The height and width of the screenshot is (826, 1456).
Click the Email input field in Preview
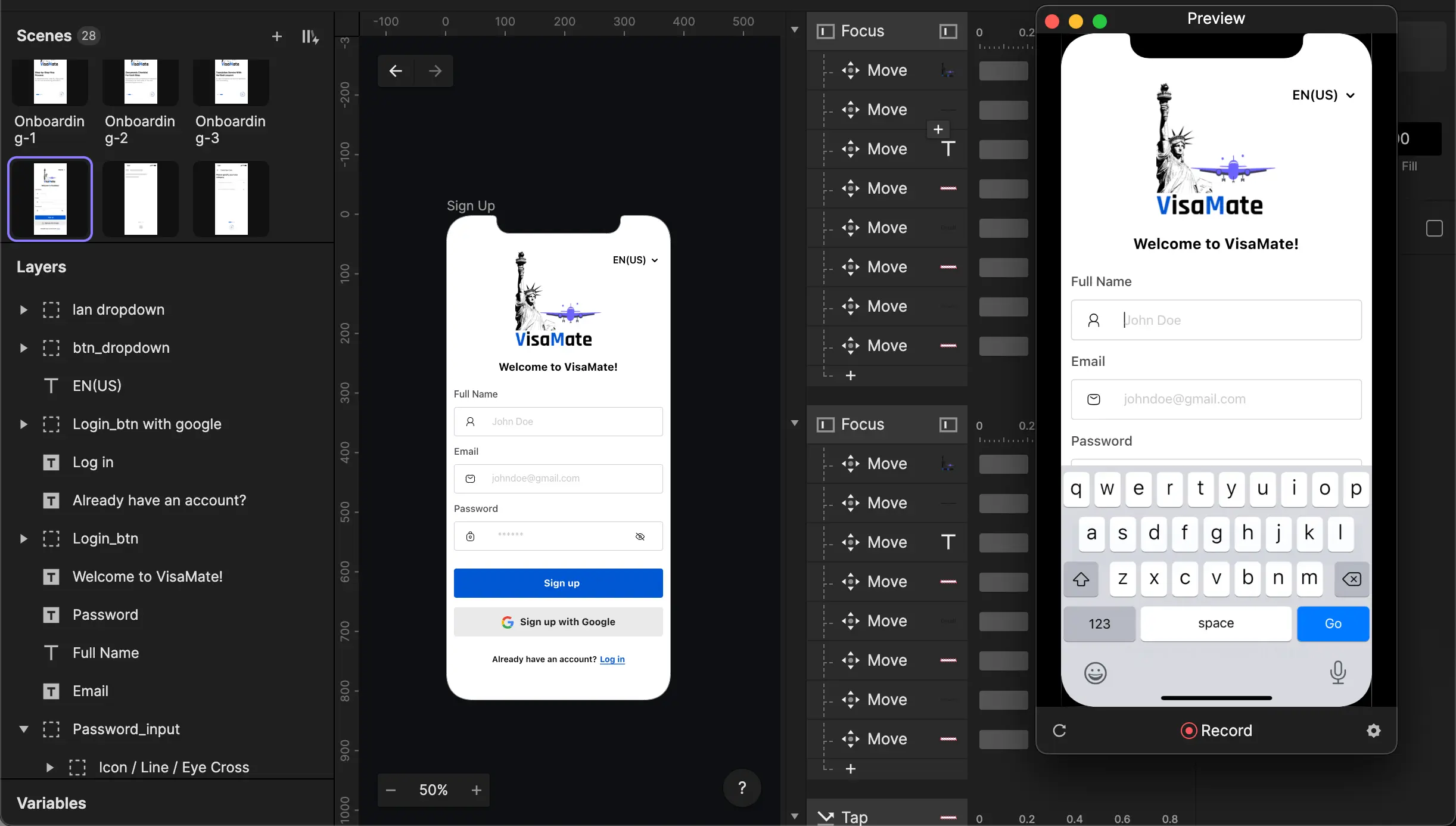pos(1216,399)
